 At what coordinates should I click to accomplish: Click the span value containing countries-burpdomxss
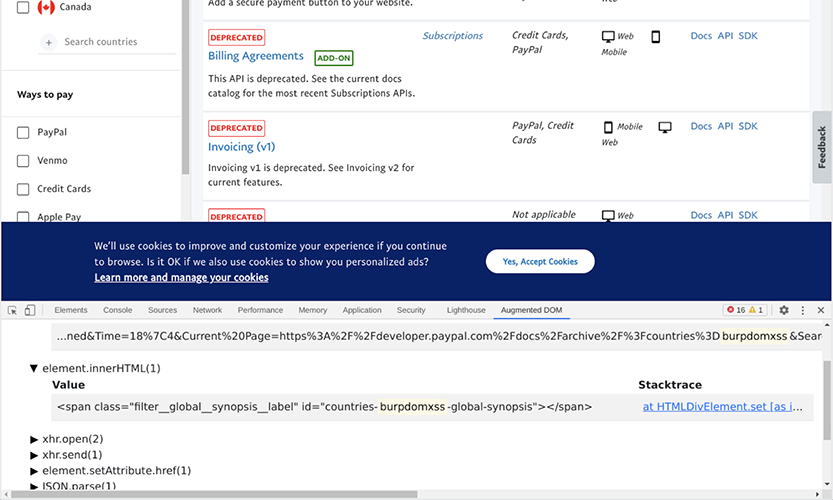coord(324,407)
